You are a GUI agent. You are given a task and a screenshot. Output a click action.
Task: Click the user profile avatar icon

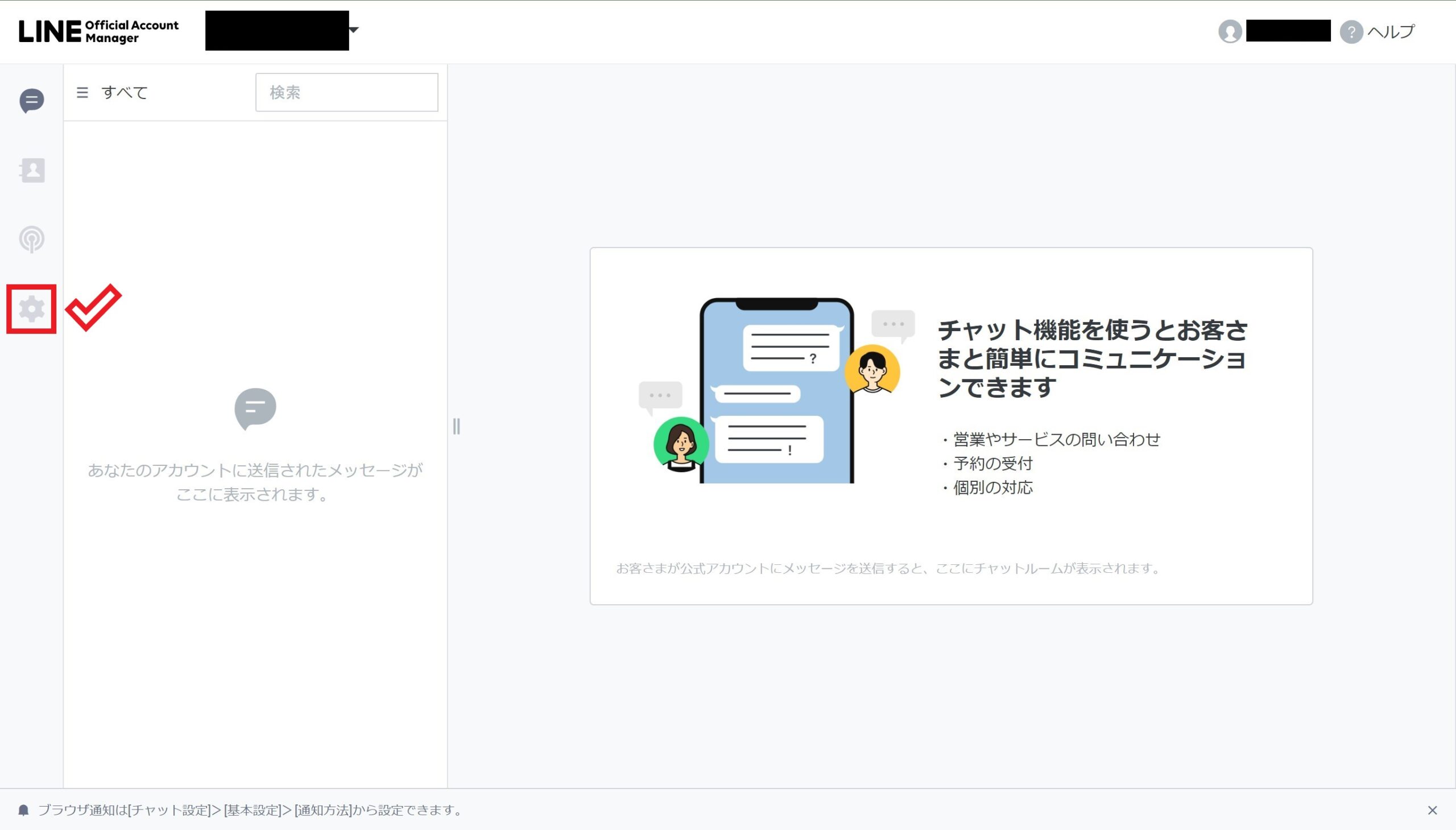coord(1230,31)
